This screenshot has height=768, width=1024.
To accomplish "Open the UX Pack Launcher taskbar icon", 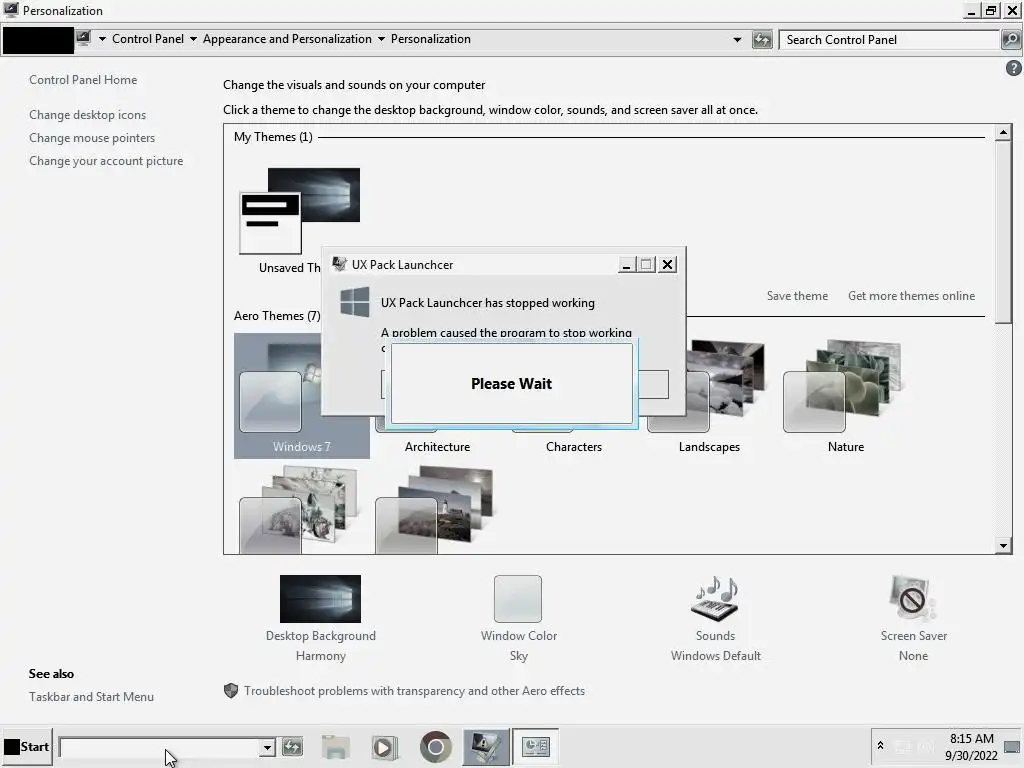I will tap(486, 746).
